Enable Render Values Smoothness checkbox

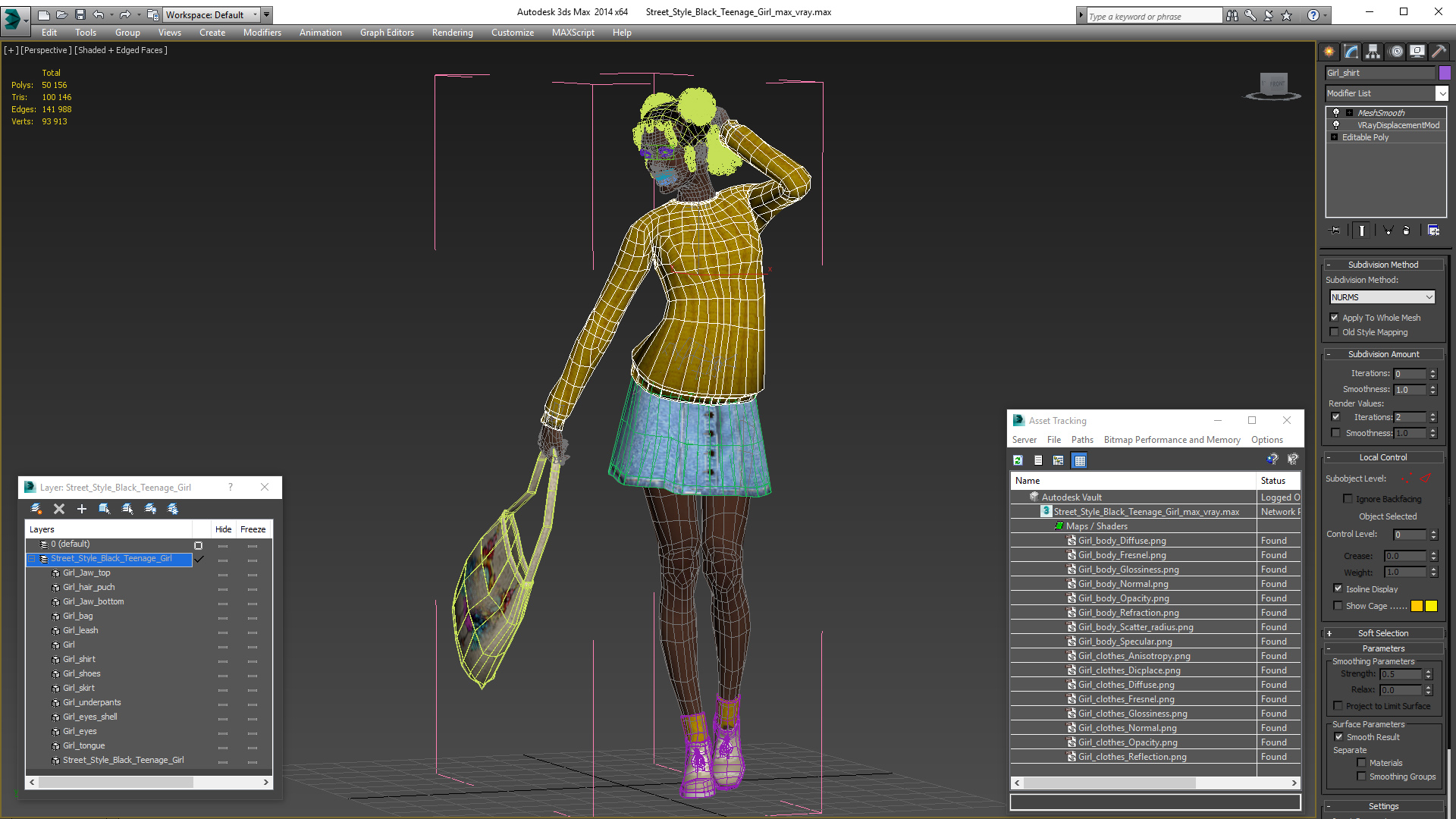(x=1335, y=433)
